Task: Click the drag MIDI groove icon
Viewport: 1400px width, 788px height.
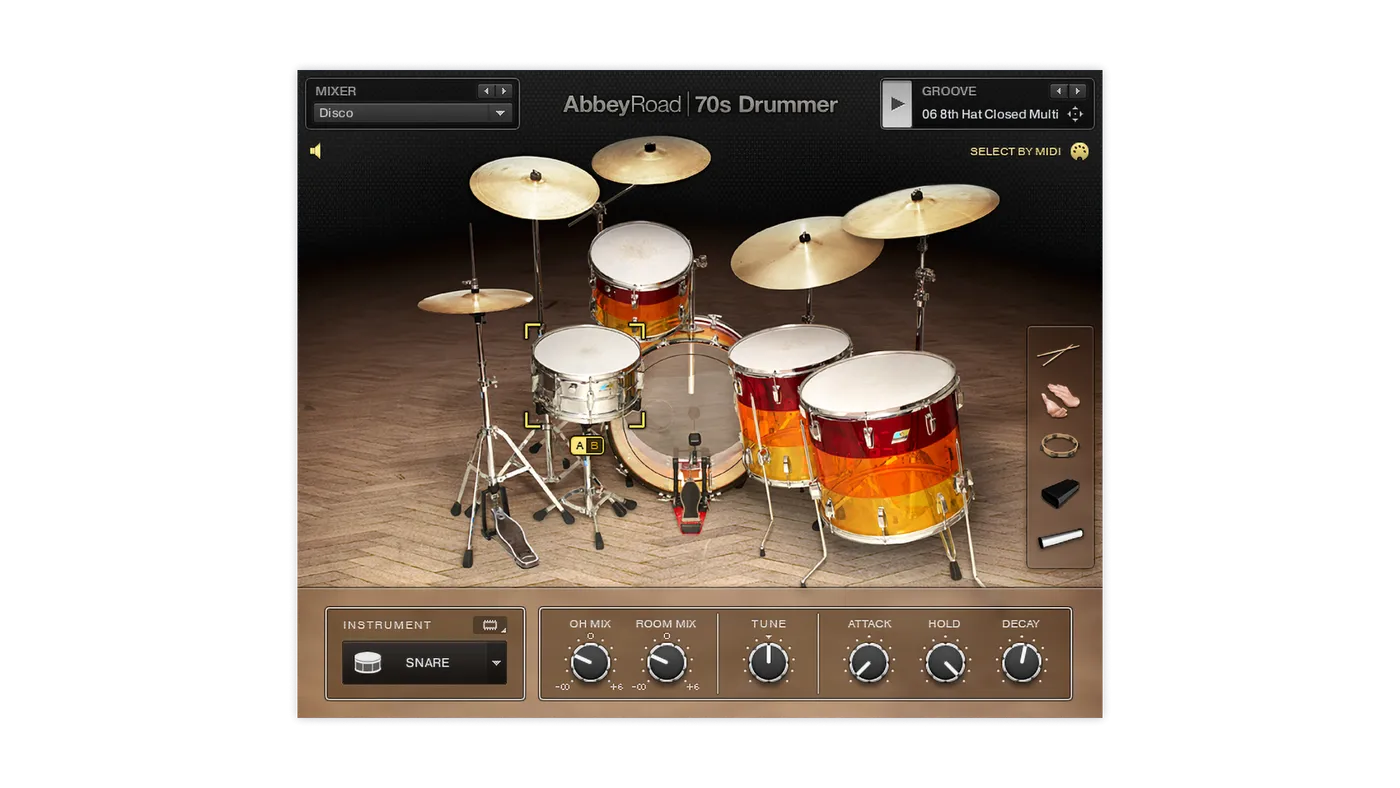Action: point(1075,114)
